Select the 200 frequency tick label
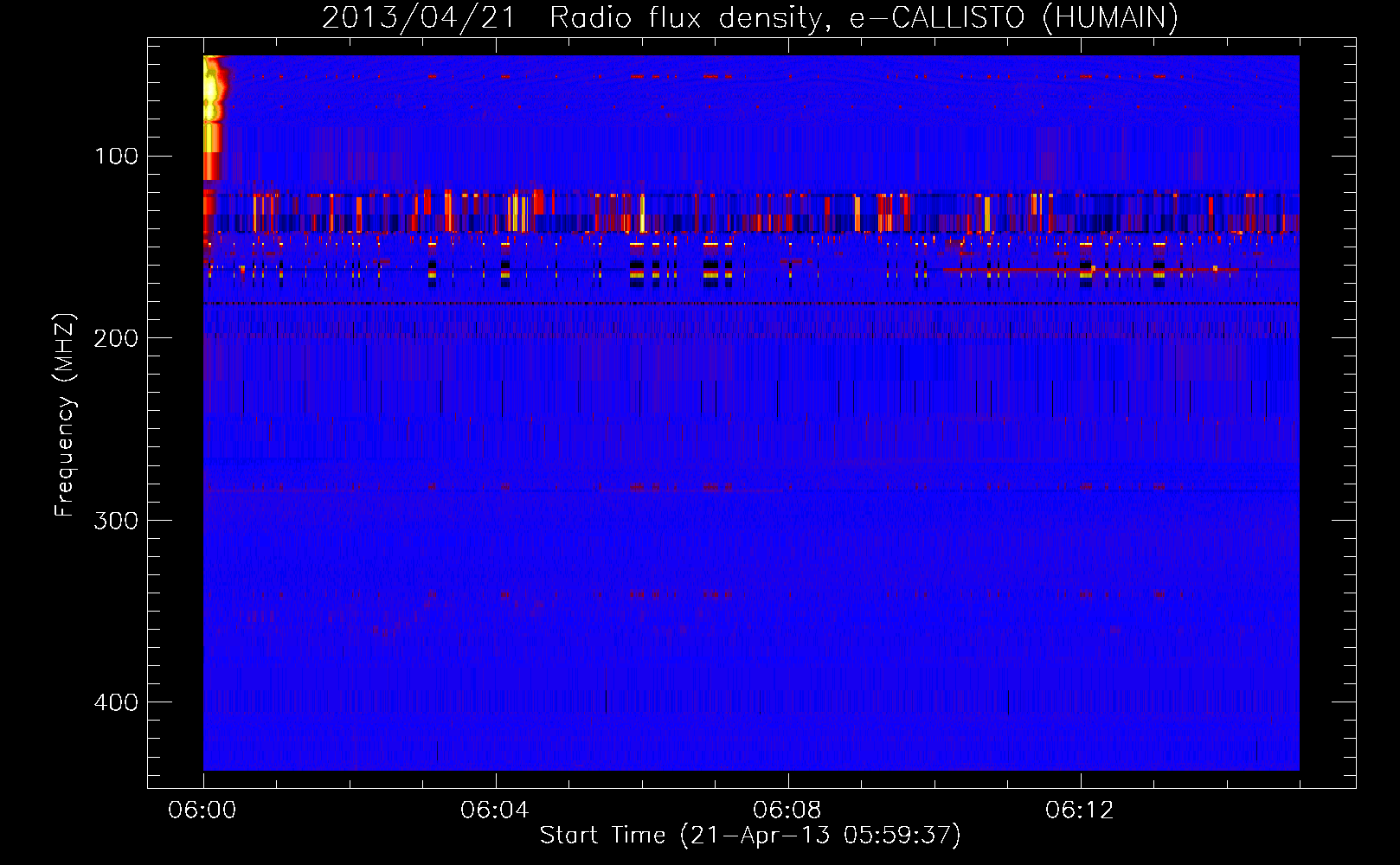1400x865 pixels. (116, 337)
